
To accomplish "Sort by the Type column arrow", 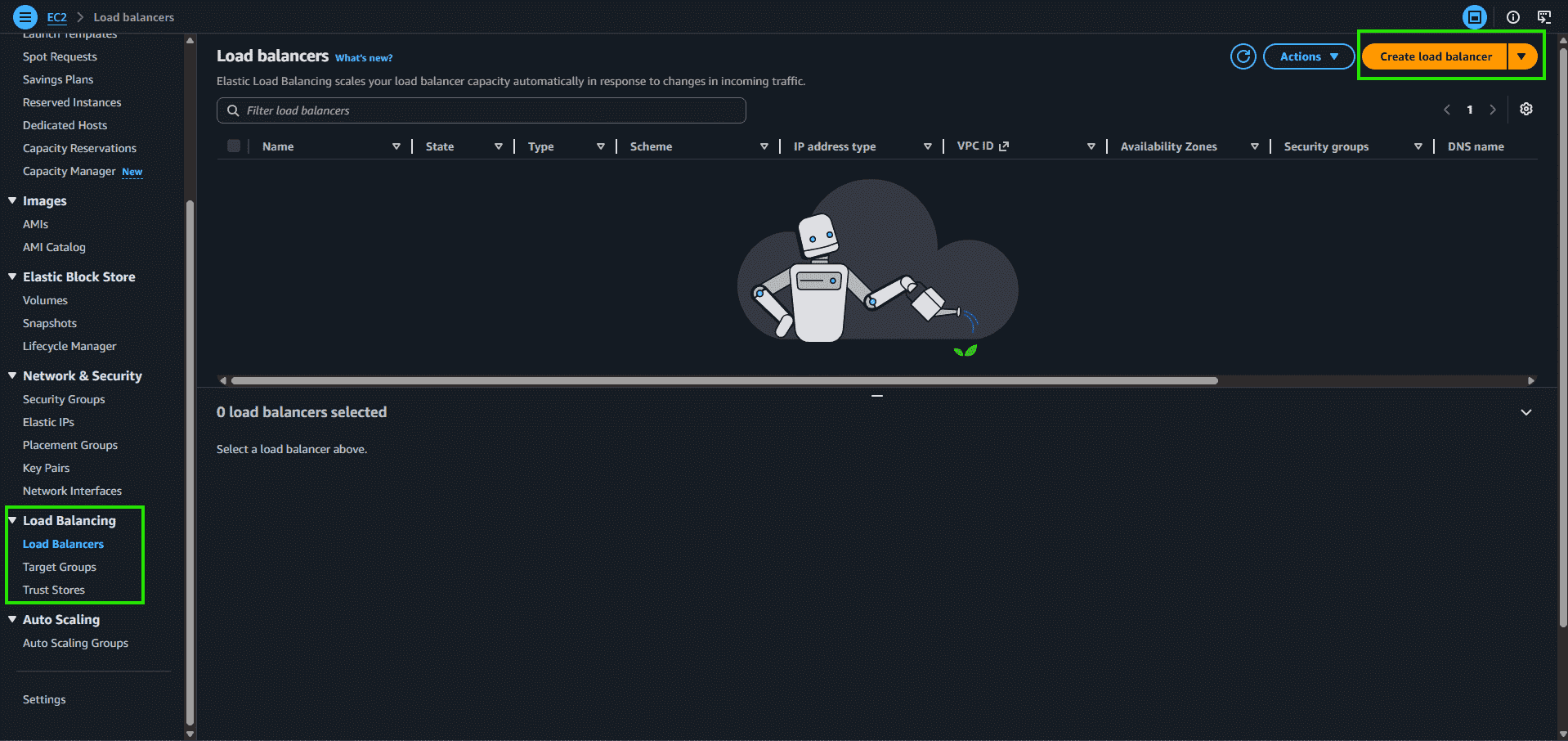I will tap(601, 146).
